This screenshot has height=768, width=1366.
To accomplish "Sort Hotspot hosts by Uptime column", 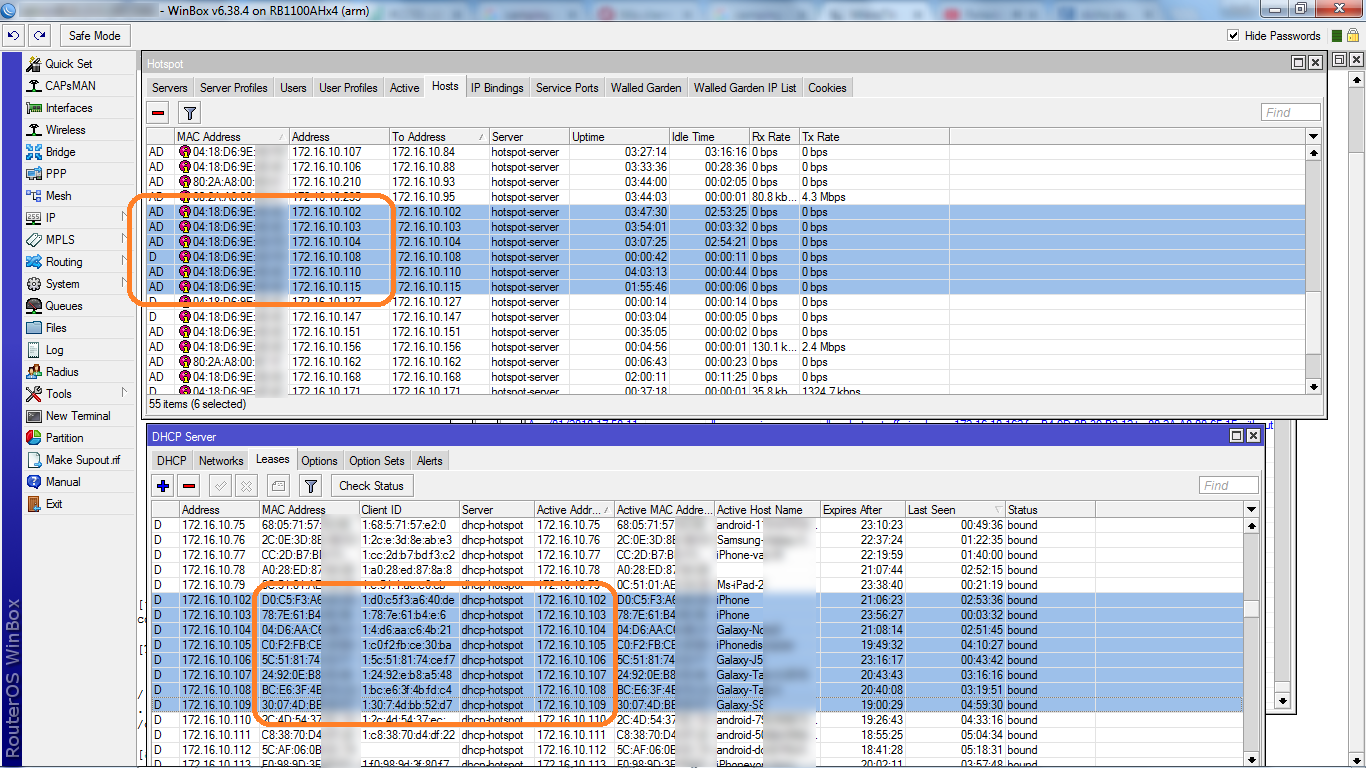I will click(x=619, y=137).
